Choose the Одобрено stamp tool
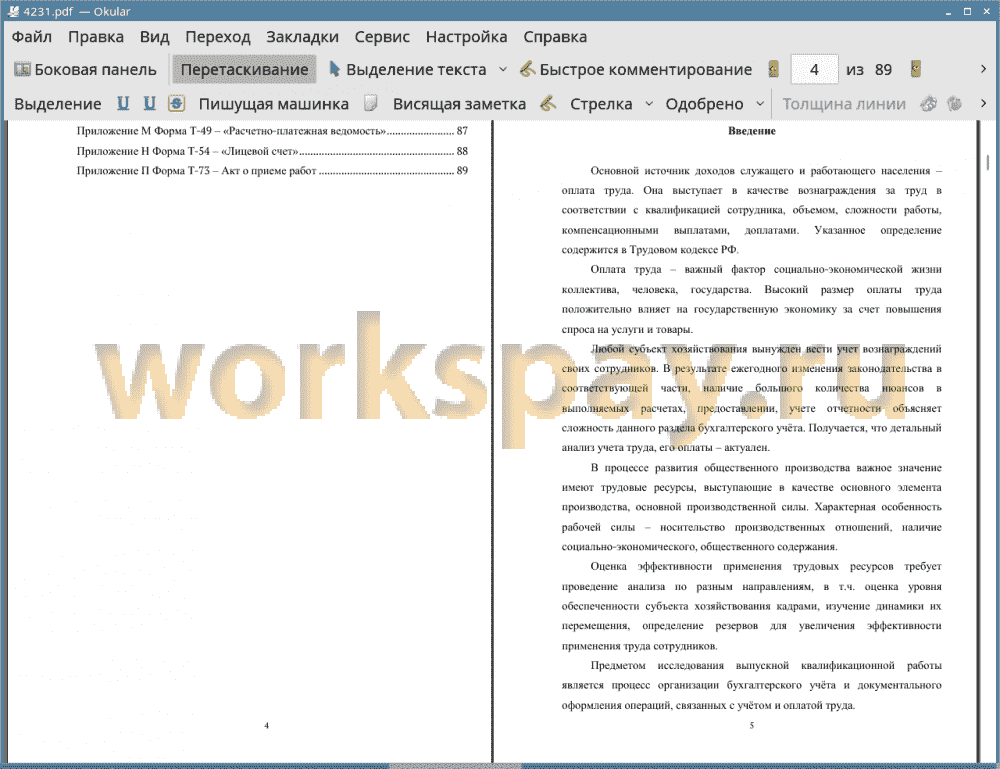The image size is (1000, 769). [x=704, y=104]
